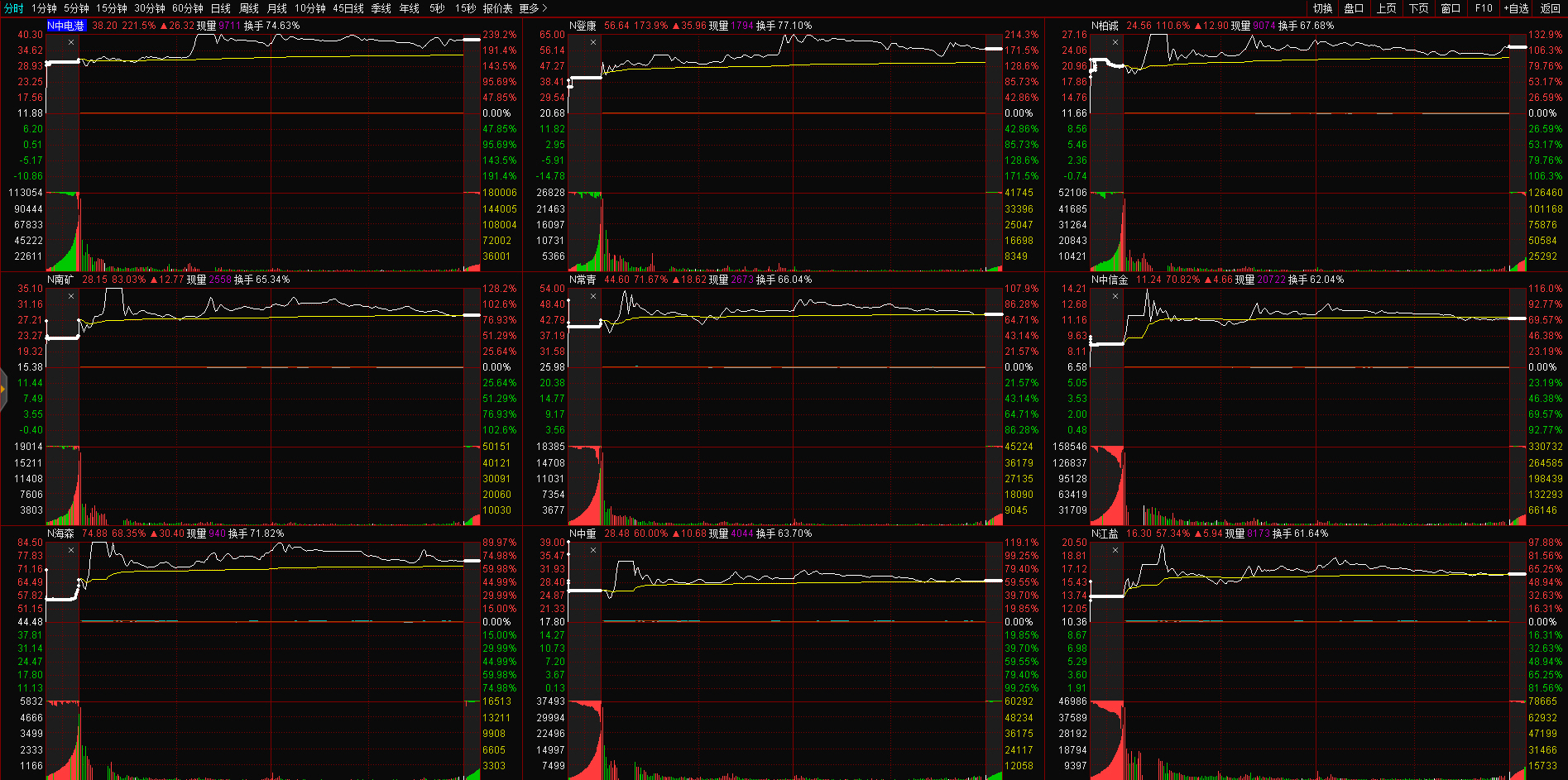Click the × mark in N柏诚 chart
This screenshot has width=1568, height=780.
tap(1115, 42)
